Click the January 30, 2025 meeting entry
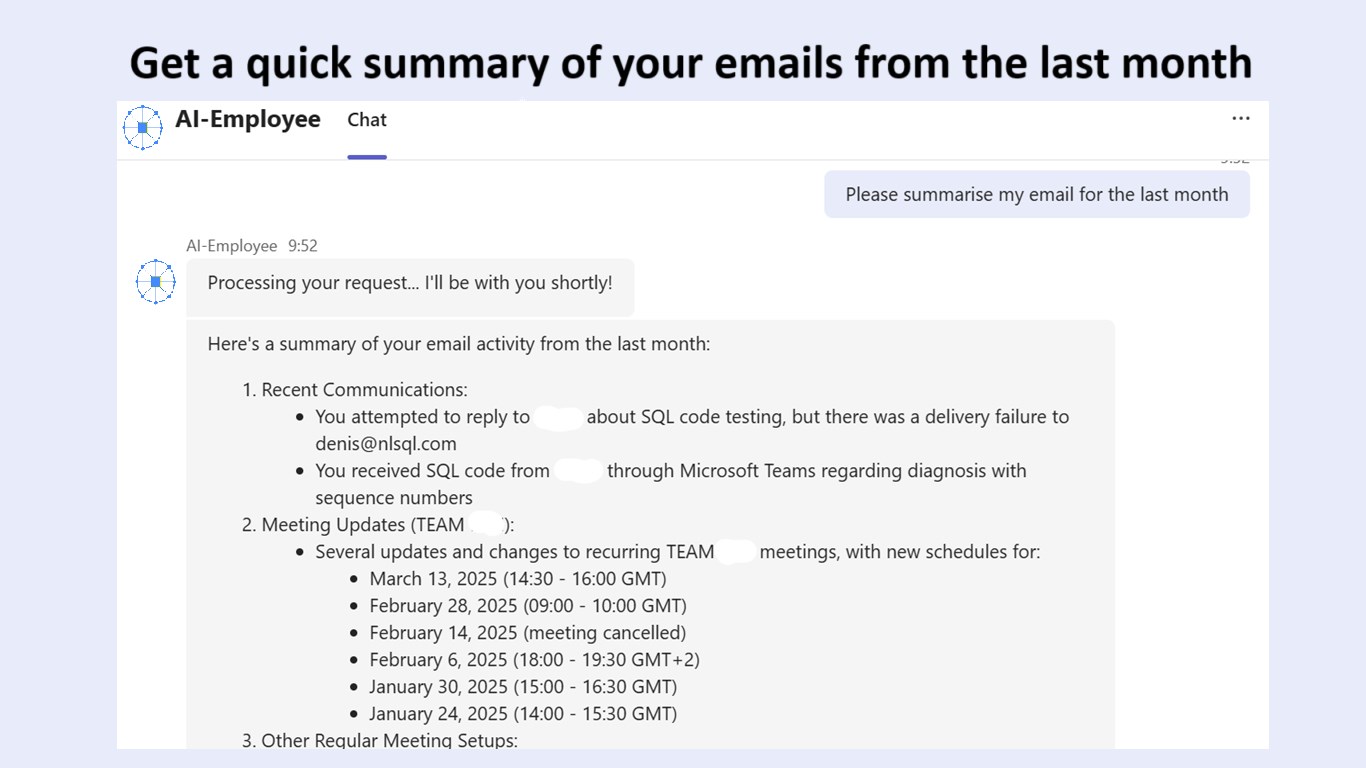The height and width of the screenshot is (768, 1366). point(523,687)
